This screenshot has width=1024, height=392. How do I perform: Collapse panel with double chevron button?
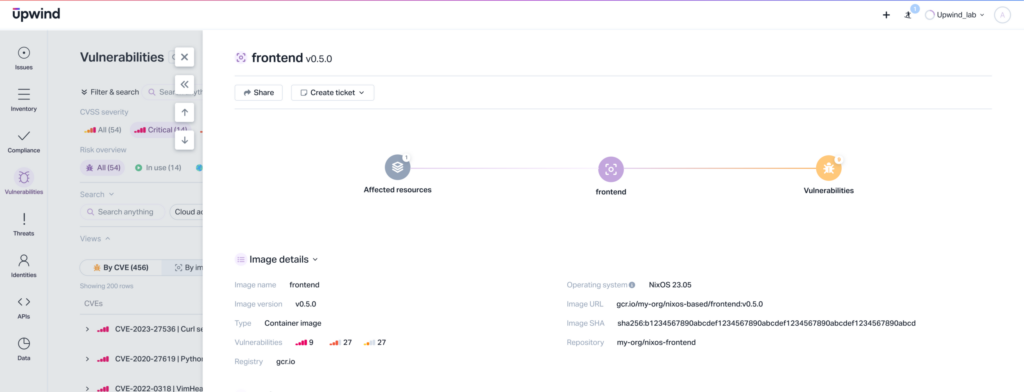click(184, 84)
